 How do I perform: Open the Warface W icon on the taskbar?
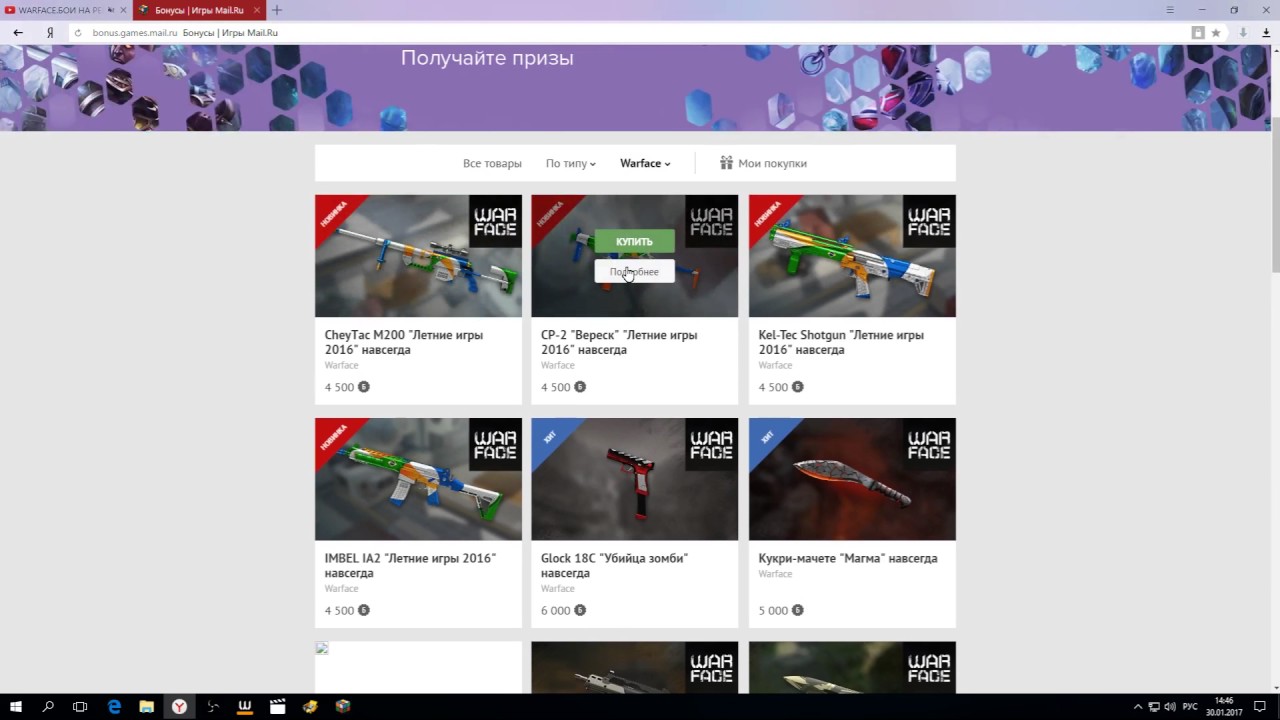point(245,706)
